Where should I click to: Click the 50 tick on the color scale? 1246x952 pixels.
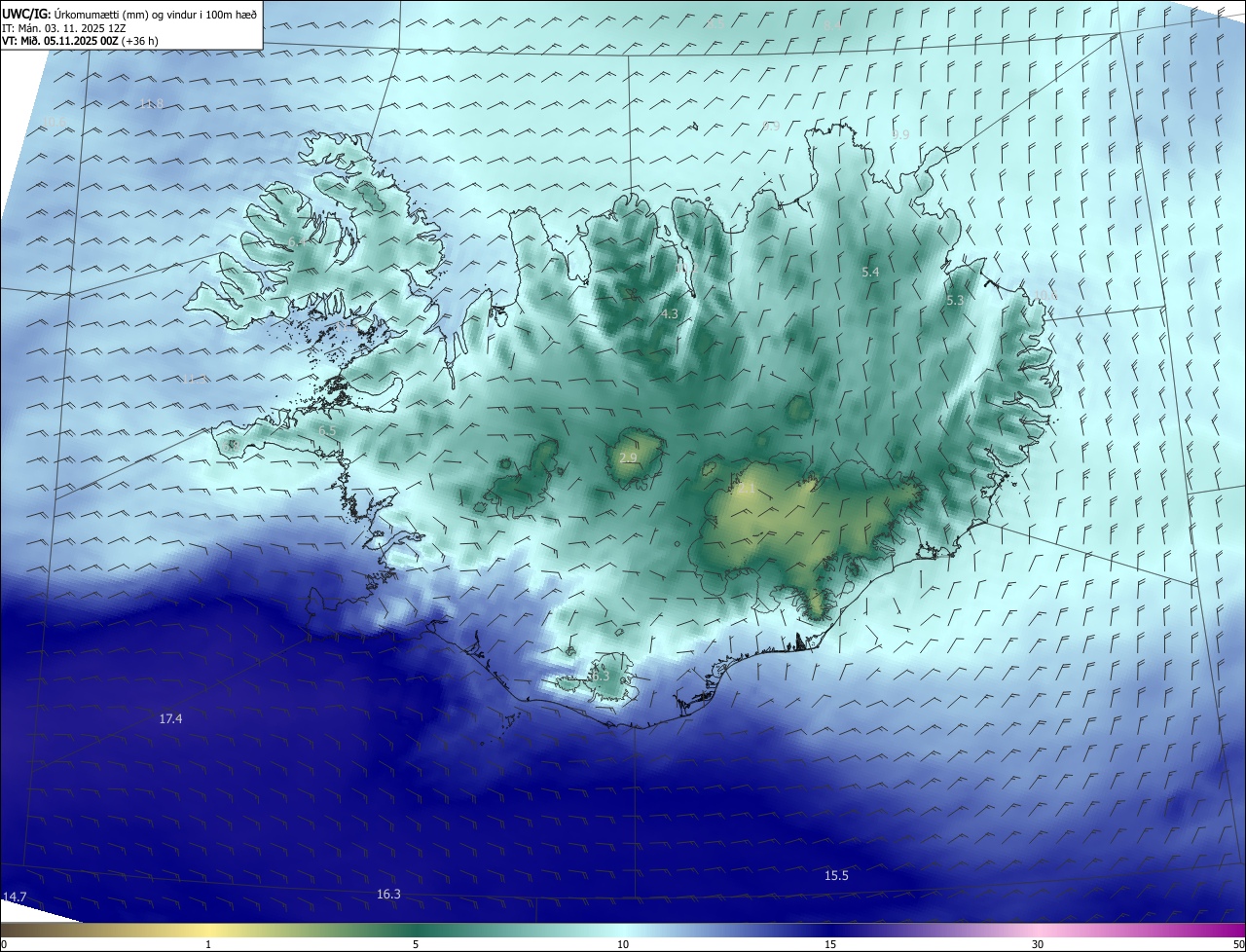pyautogui.click(x=1238, y=944)
